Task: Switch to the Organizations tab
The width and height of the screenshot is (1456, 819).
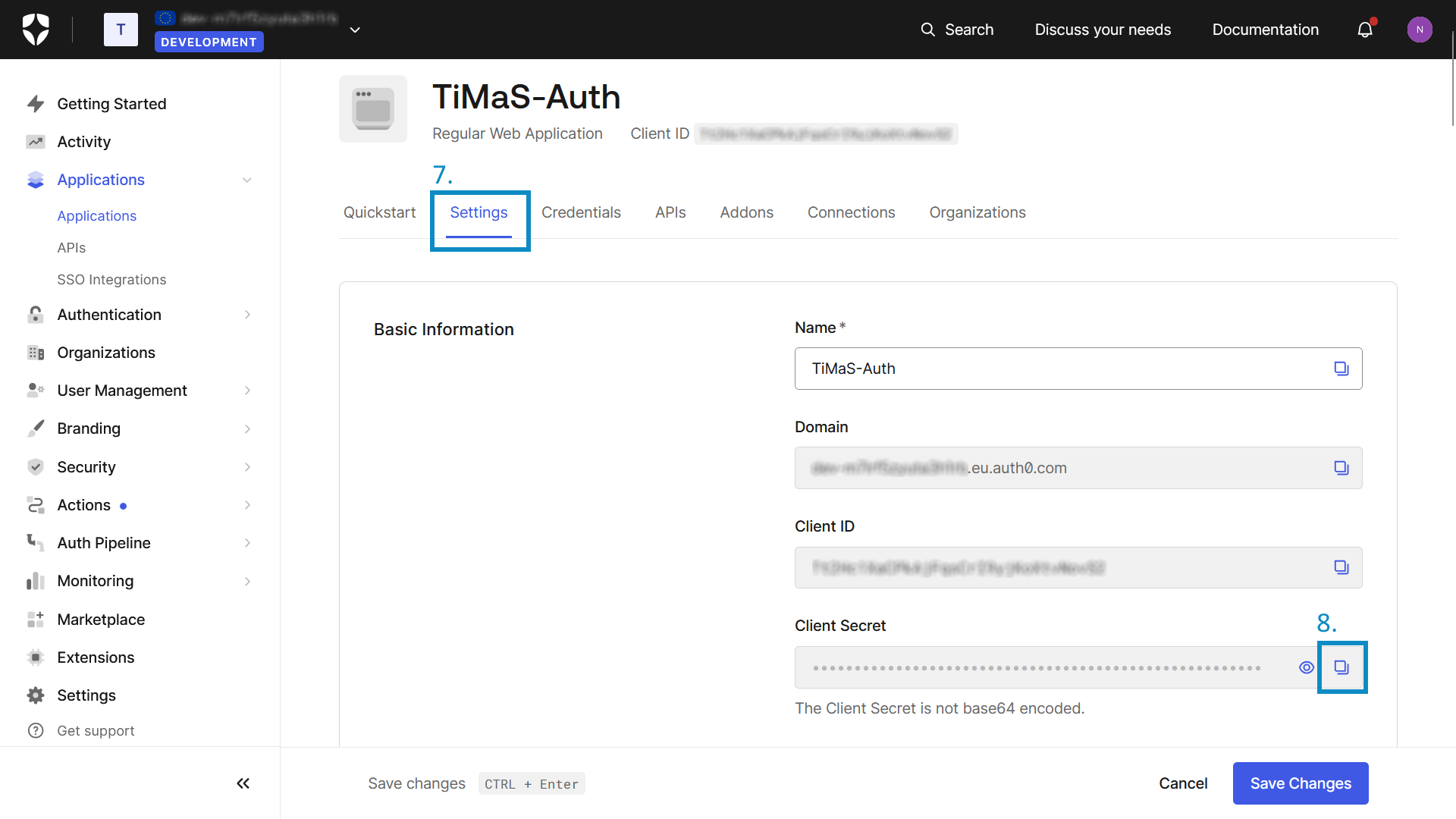Action: point(977,213)
